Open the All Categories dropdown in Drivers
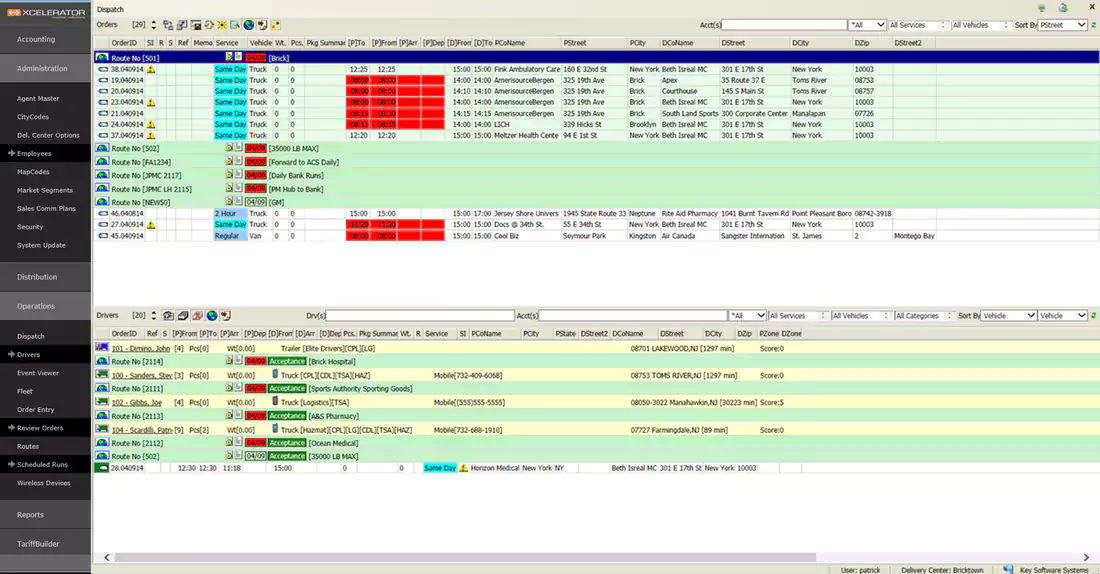Image resolution: width=1100 pixels, height=574 pixels. coord(923,316)
